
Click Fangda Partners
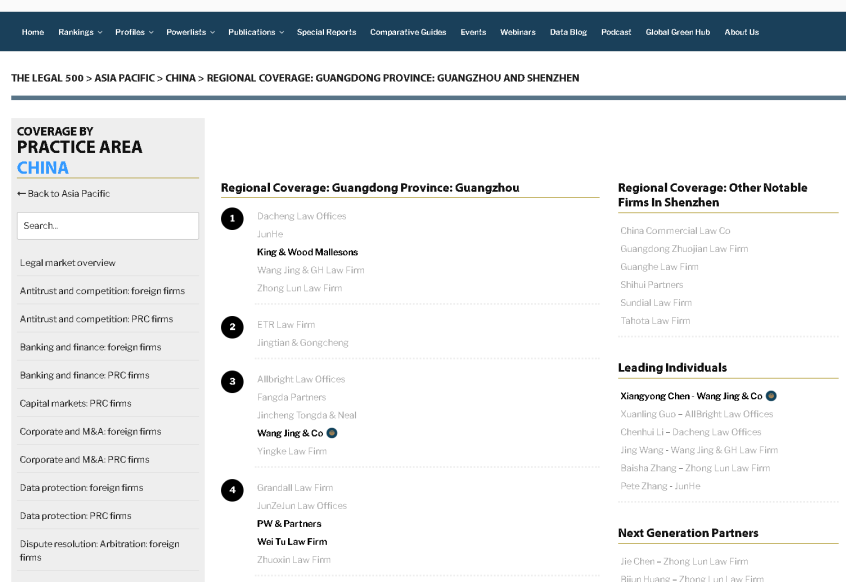[x=291, y=397]
